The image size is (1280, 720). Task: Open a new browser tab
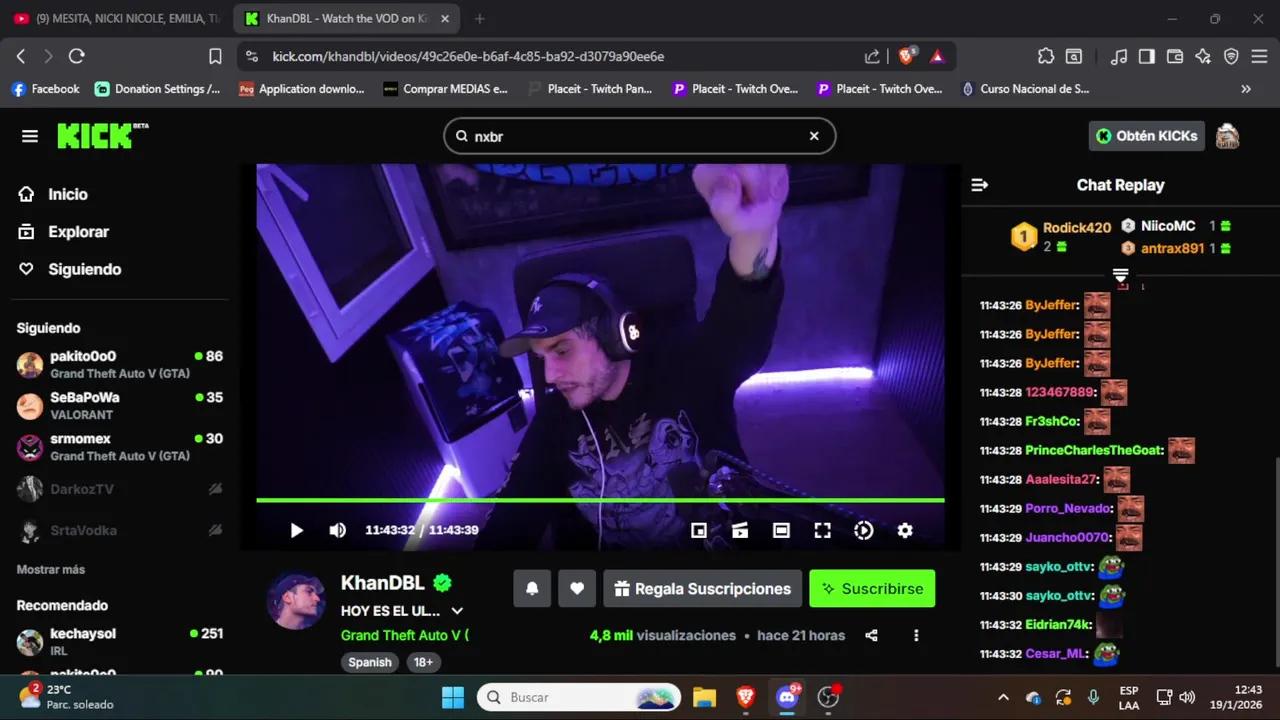(x=479, y=19)
